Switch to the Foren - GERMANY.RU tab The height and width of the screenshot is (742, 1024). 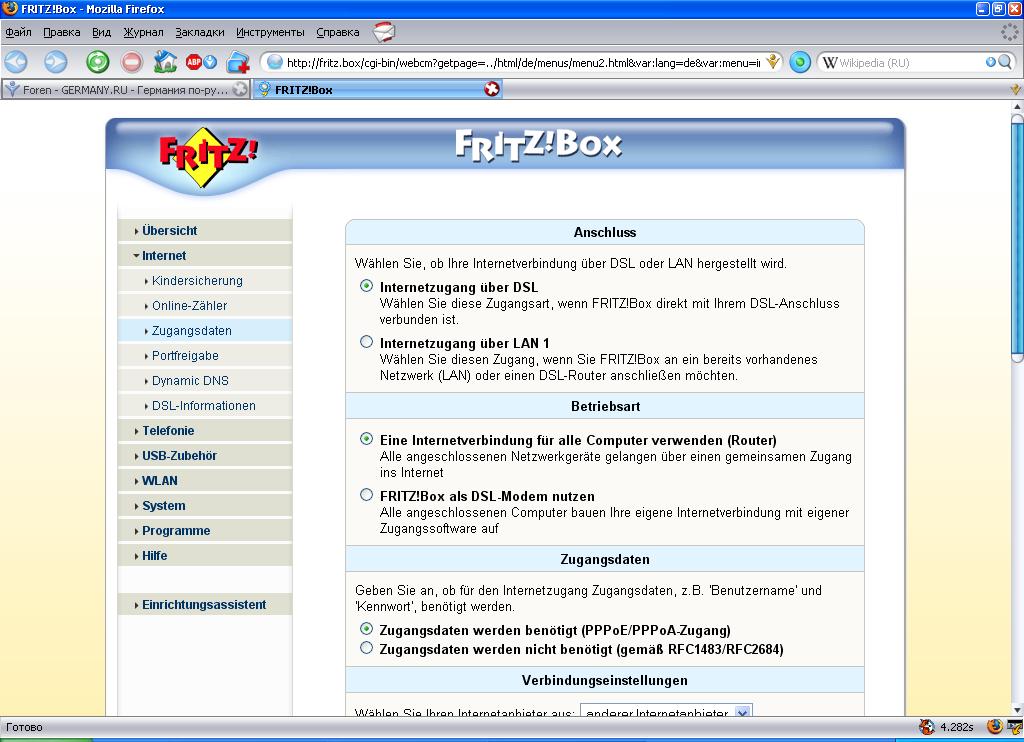(x=120, y=89)
